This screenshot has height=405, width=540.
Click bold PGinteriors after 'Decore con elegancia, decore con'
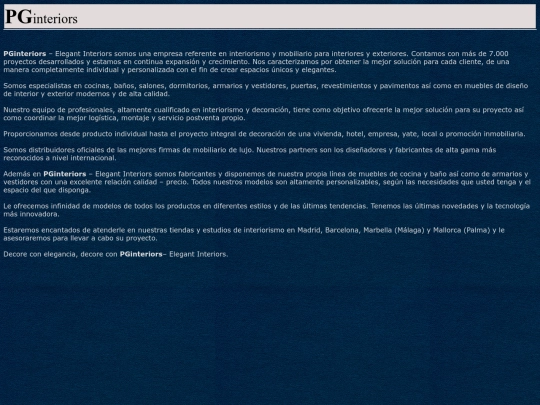click(141, 254)
